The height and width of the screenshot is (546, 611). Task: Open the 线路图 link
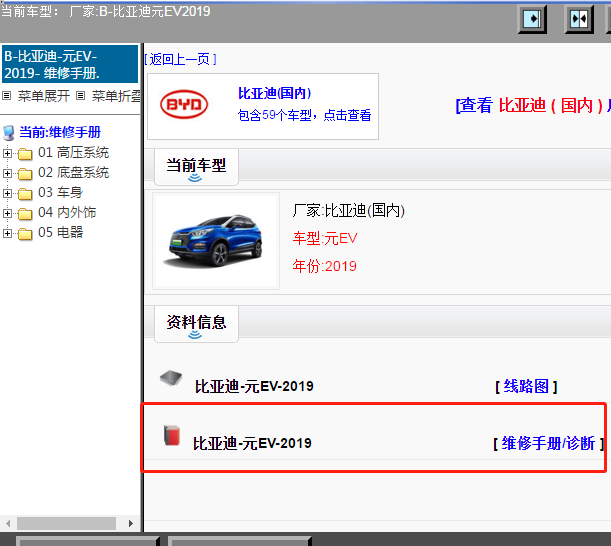[x=526, y=386]
